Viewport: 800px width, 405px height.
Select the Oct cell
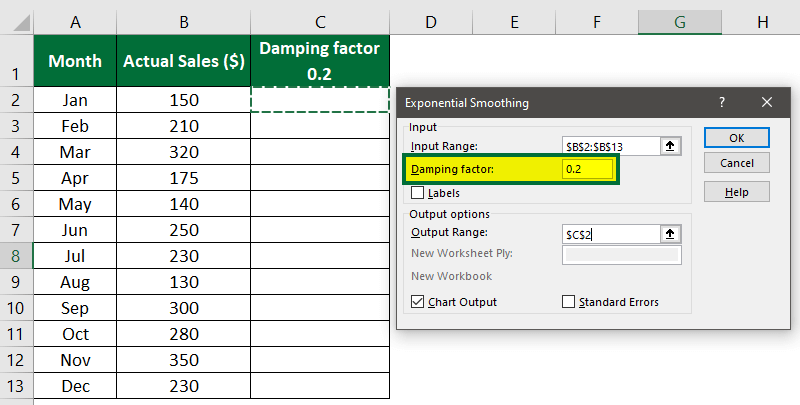[75, 334]
